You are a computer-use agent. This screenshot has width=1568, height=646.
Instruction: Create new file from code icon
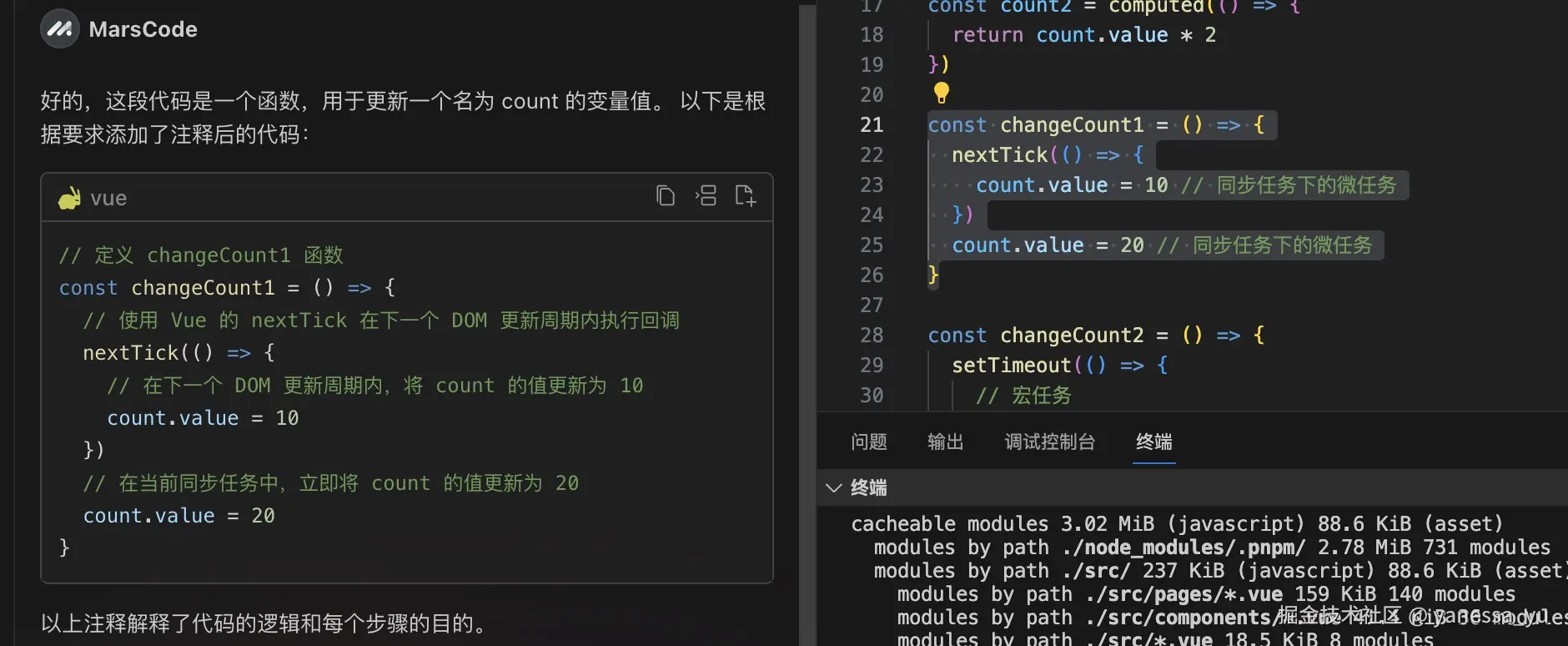(746, 196)
